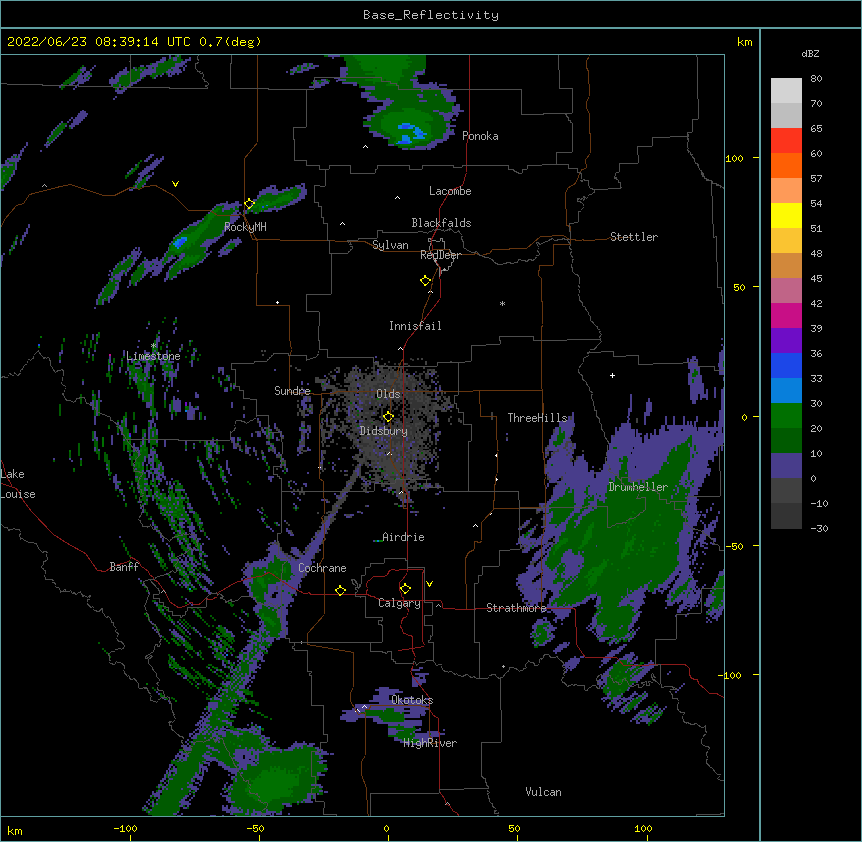The width and height of the screenshot is (862, 842).
Task: Select the bright orange swatch below red
Action: click(786, 165)
